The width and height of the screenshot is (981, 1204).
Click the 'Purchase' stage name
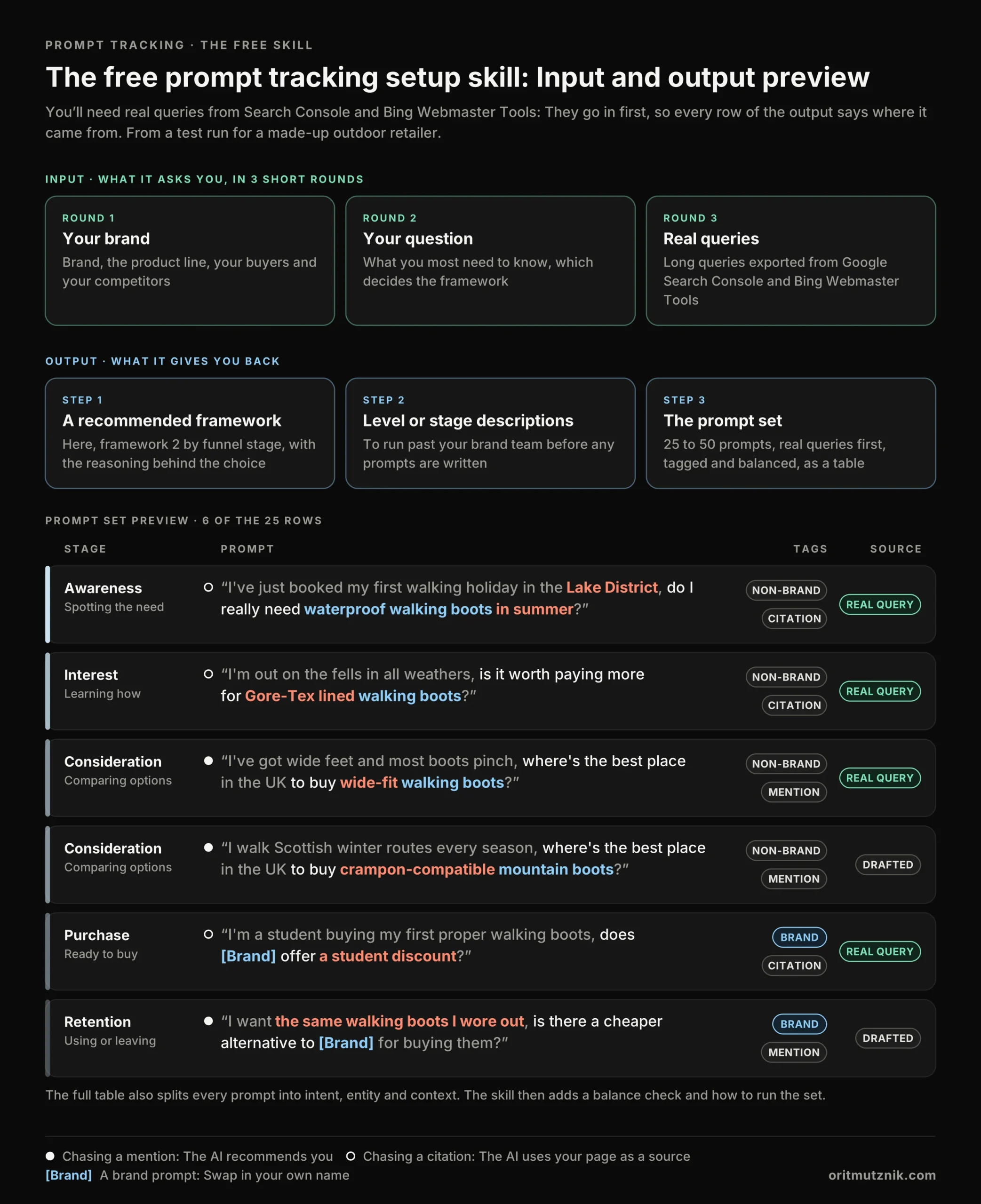point(96,935)
